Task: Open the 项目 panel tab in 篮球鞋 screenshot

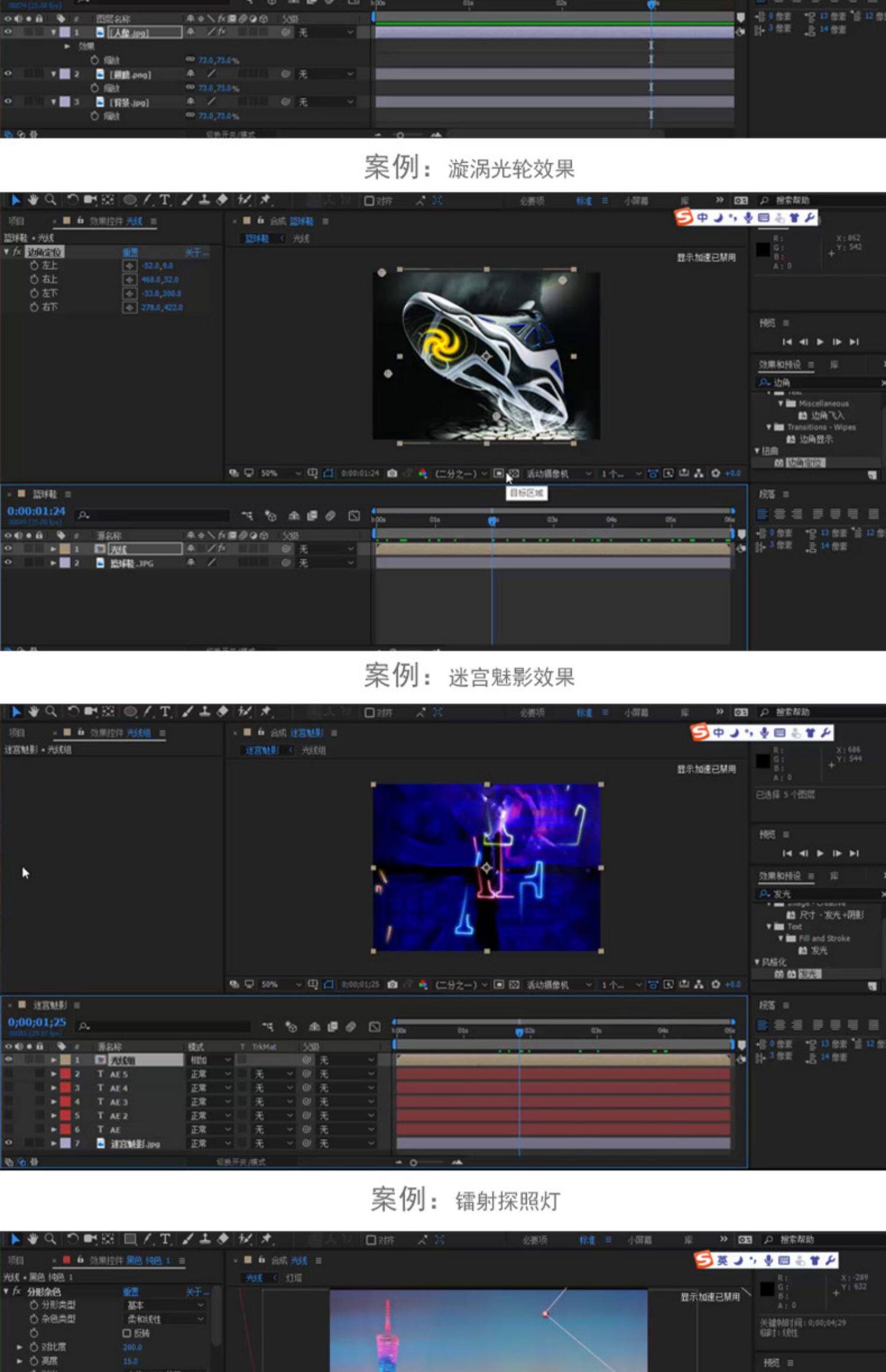Action: (x=16, y=221)
